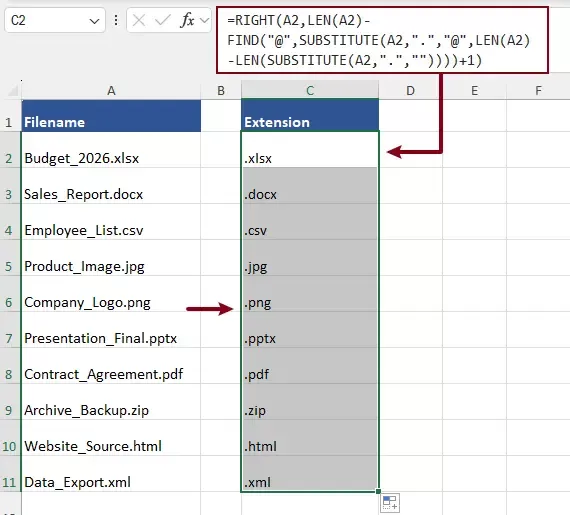570x515 pixels.
Task: Click the Filename header cell
Action: pyautogui.click(x=111, y=116)
